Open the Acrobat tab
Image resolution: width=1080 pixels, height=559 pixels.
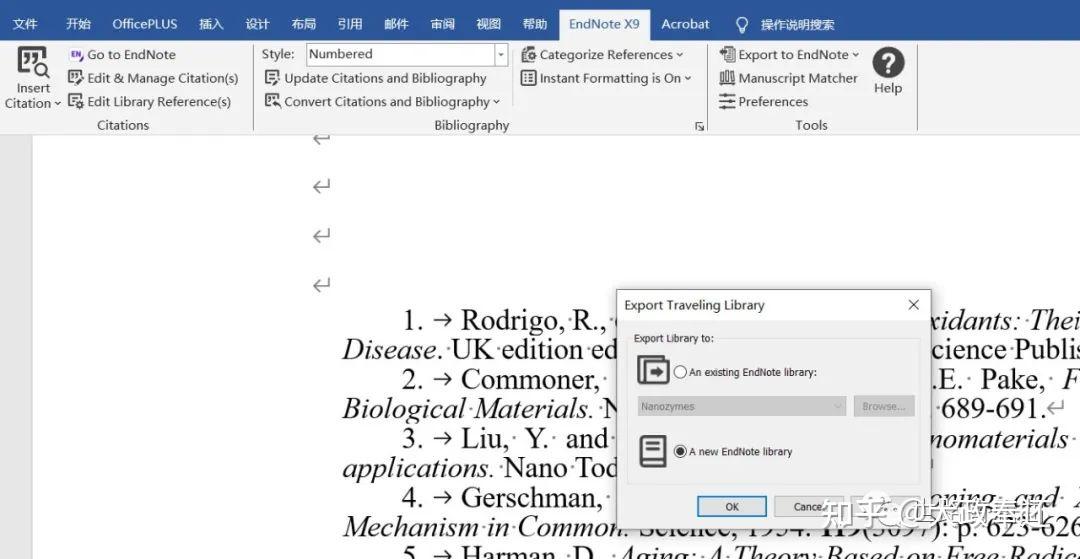coord(685,24)
